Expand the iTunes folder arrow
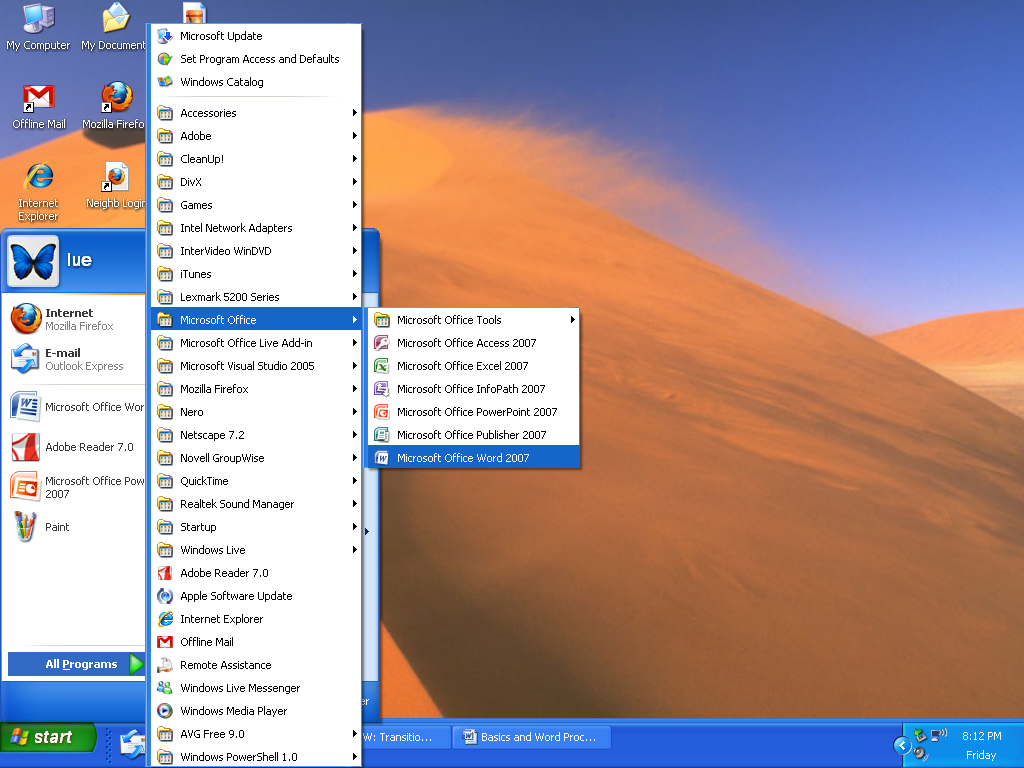Image resolution: width=1024 pixels, height=768 pixels. point(355,274)
